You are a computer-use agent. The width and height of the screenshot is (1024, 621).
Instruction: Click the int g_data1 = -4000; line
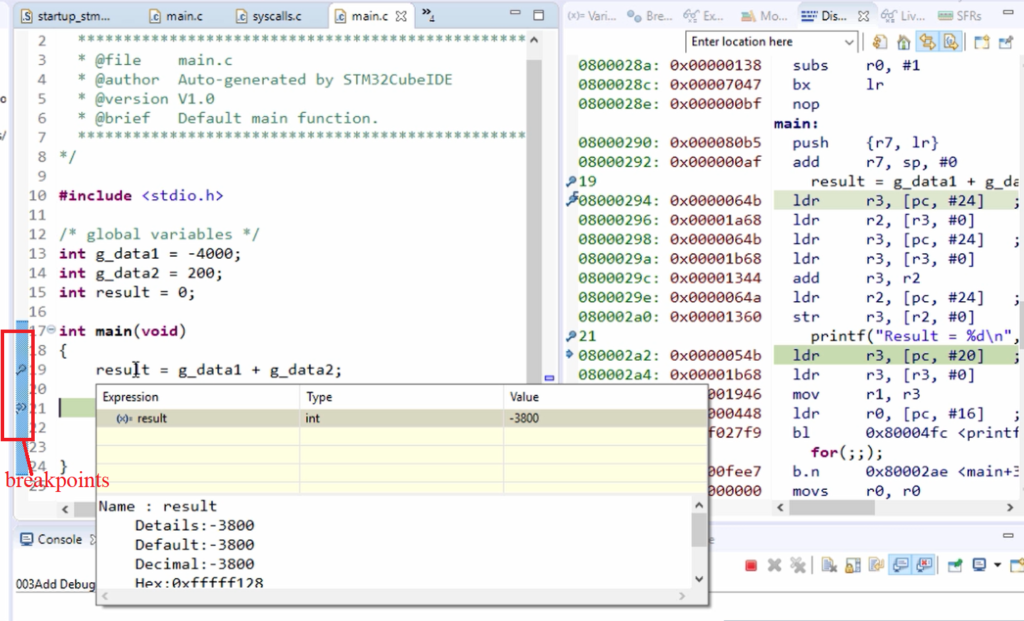click(150, 254)
